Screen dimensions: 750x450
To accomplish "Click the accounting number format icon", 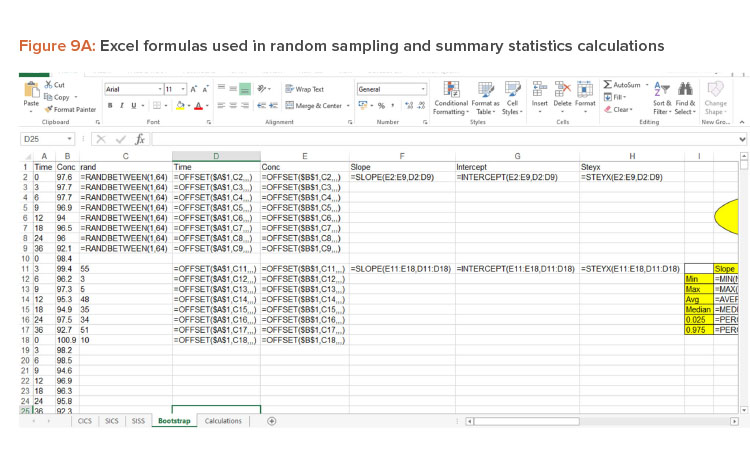I will click(x=363, y=105).
